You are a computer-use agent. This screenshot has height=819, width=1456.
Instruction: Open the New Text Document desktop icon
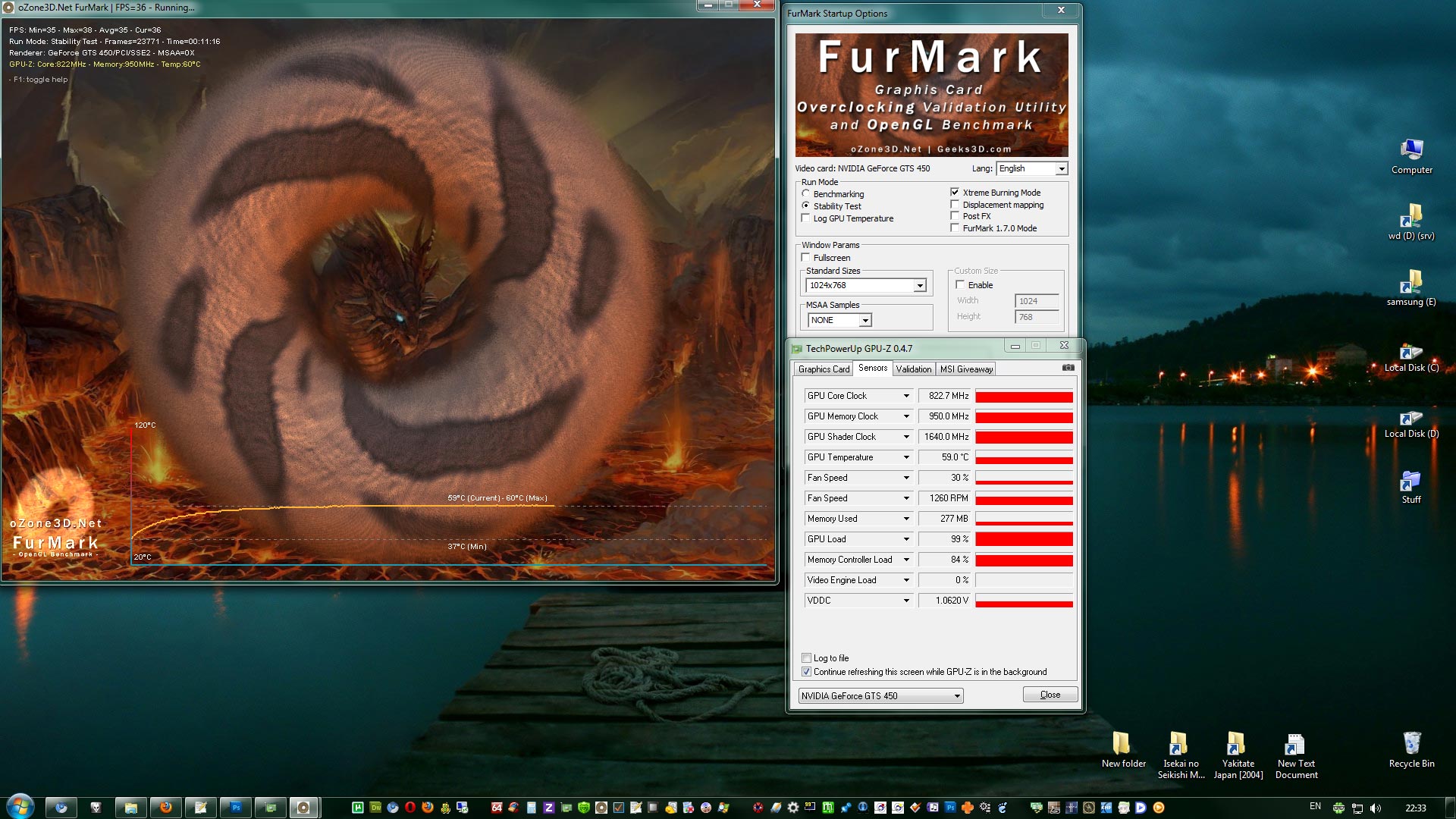point(1296,747)
